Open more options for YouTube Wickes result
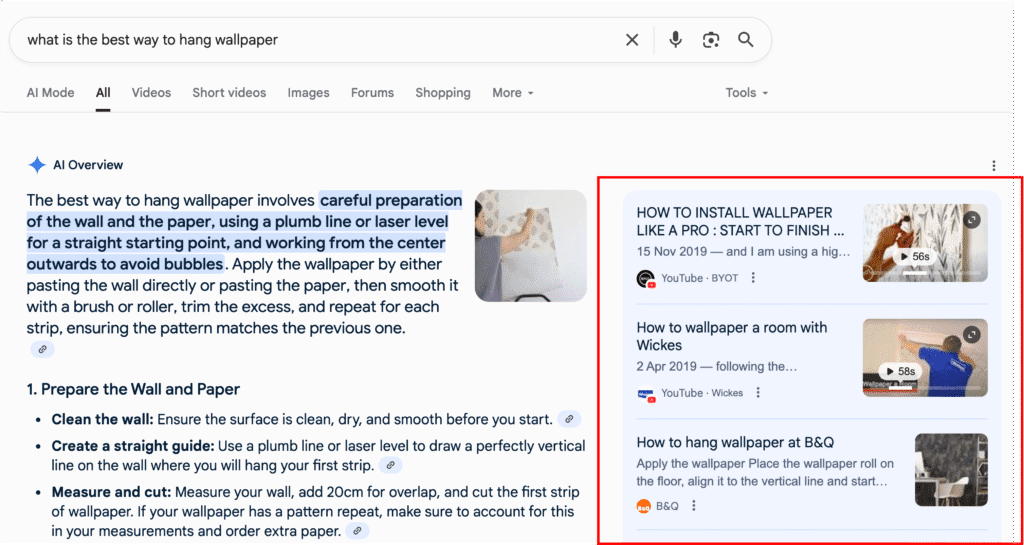The width and height of the screenshot is (1024, 545). [x=758, y=393]
